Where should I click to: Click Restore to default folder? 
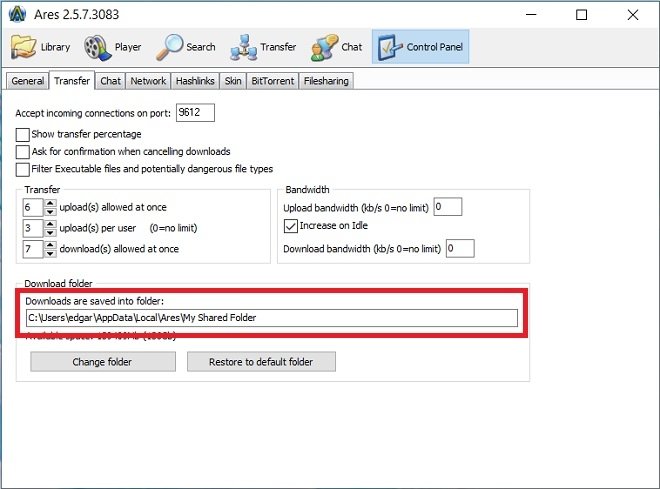click(261, 362)
